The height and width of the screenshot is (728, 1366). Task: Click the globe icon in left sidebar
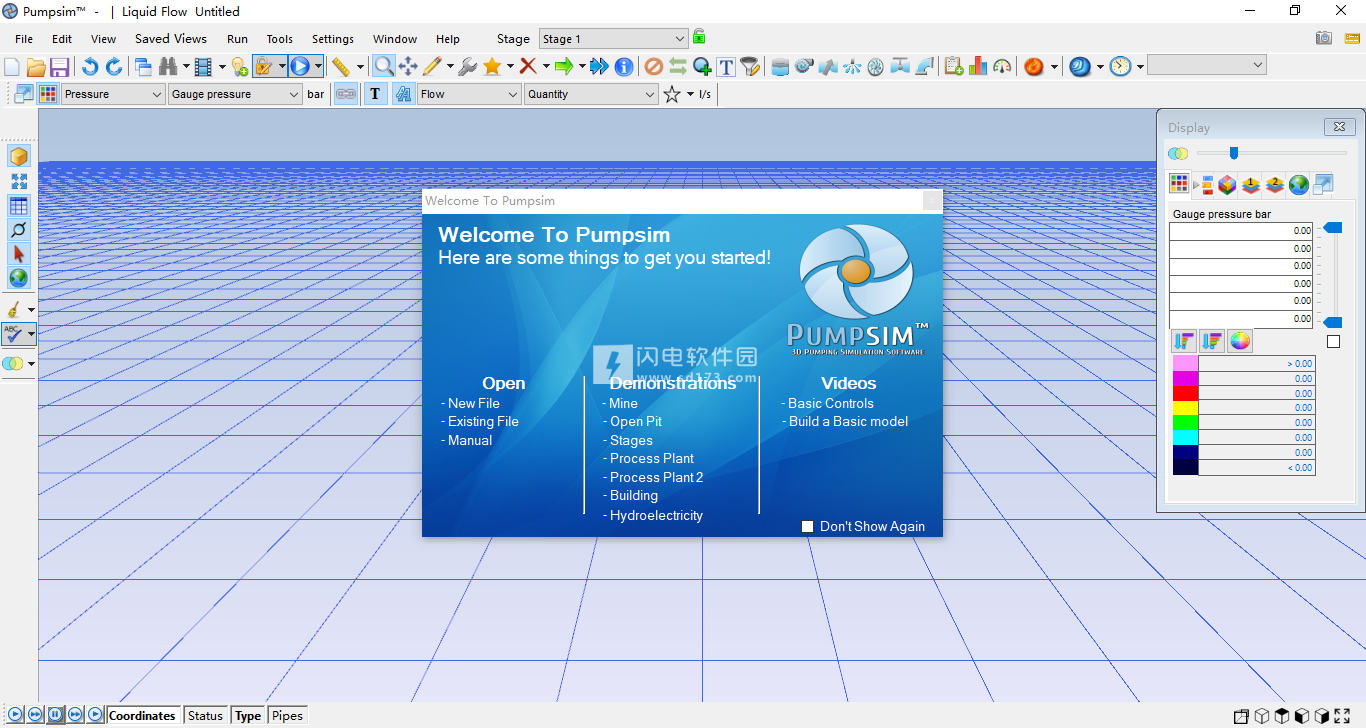tap(19, 278)
